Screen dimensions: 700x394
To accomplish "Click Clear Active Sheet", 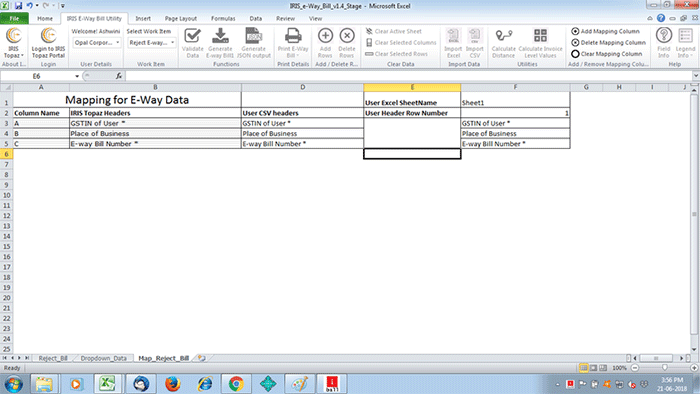I will click(x=393, y=31).
